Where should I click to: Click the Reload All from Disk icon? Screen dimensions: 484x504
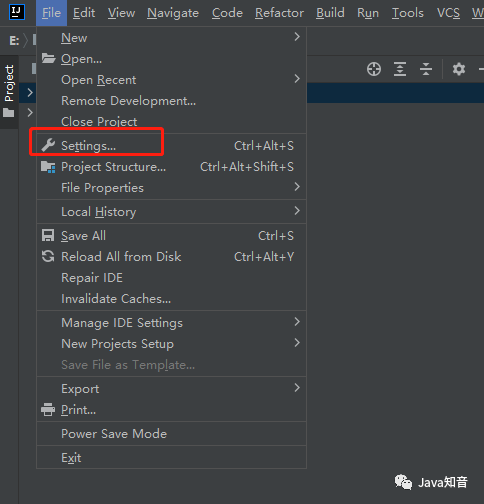click(x=48, y=256)
